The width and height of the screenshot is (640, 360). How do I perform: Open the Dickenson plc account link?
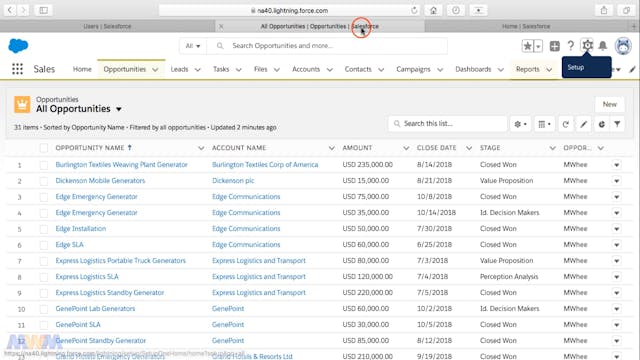coord(233,181)
